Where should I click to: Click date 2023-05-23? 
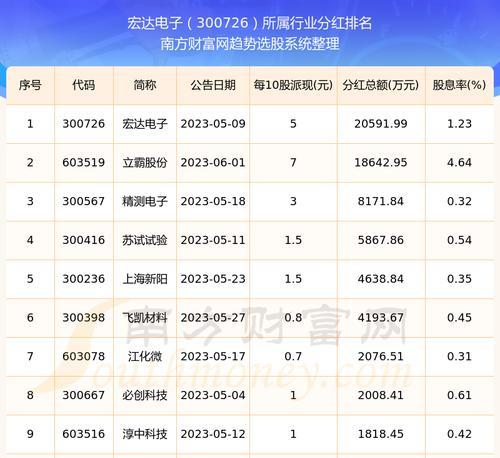coord(213,279)
